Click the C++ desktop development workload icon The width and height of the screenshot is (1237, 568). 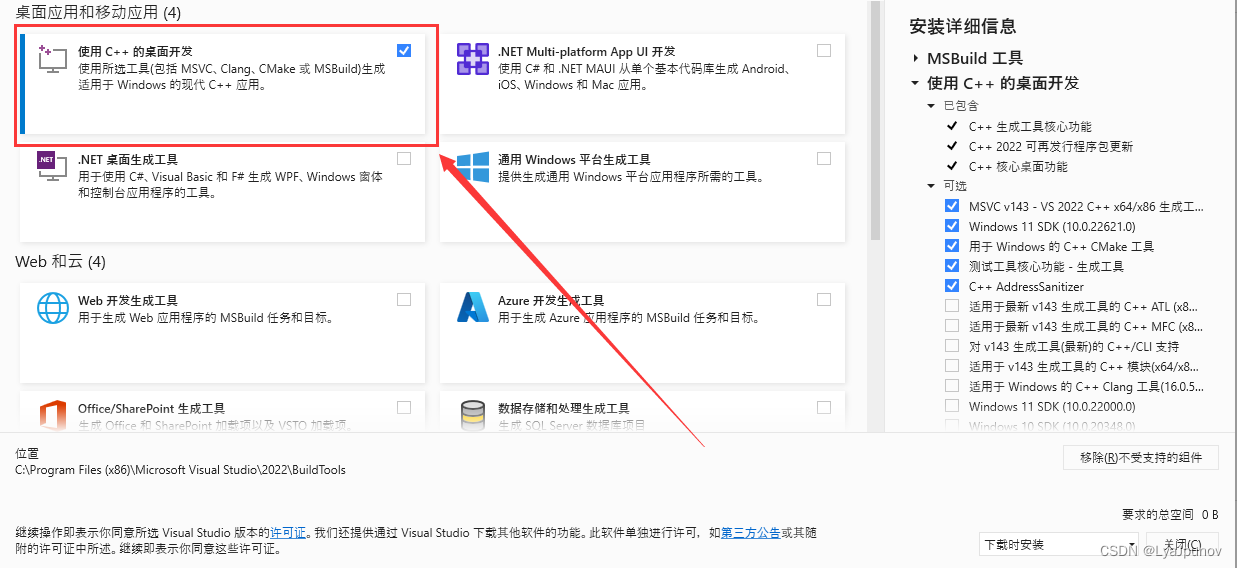pyautogui.click(x=52, y=58)
